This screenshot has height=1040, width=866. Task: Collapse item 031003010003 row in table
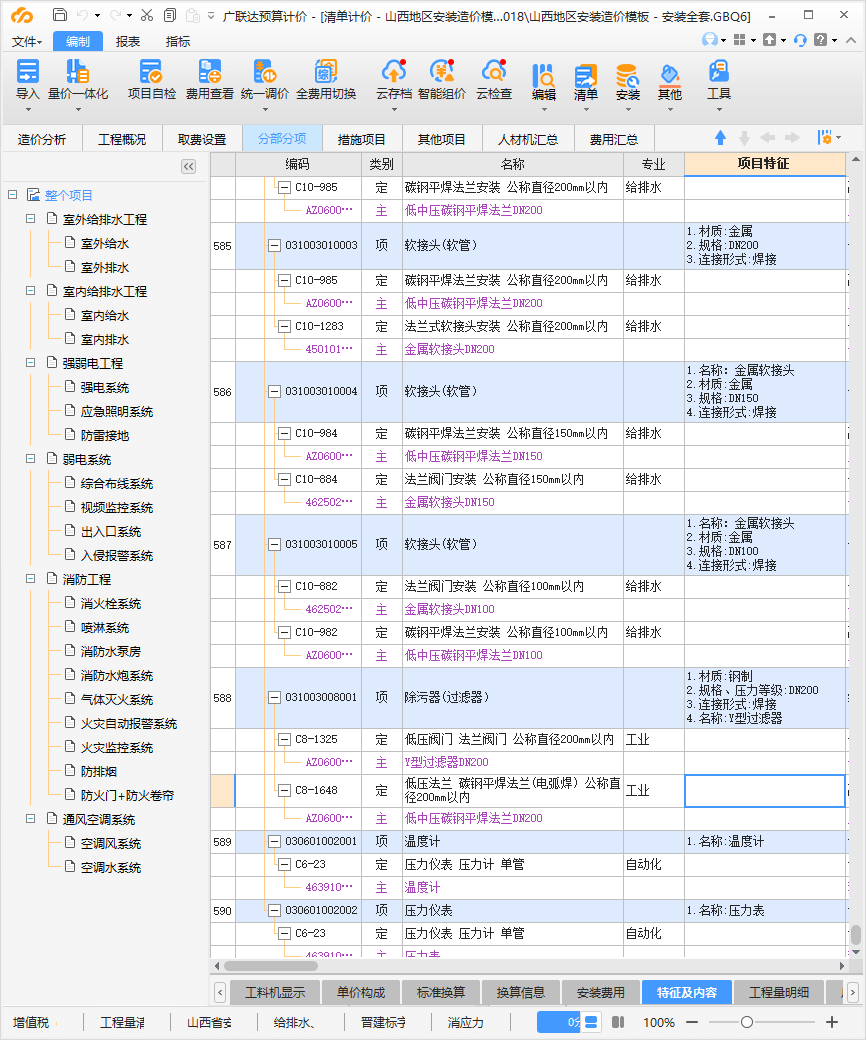click(x=275, y=246)
